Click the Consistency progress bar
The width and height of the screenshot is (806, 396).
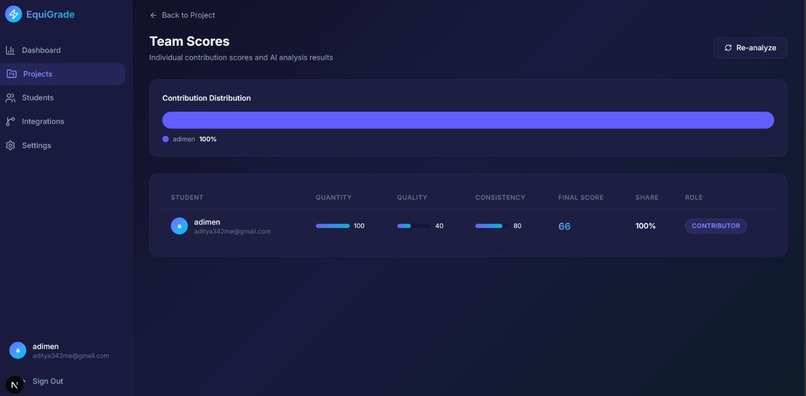(x=492, y=226)
